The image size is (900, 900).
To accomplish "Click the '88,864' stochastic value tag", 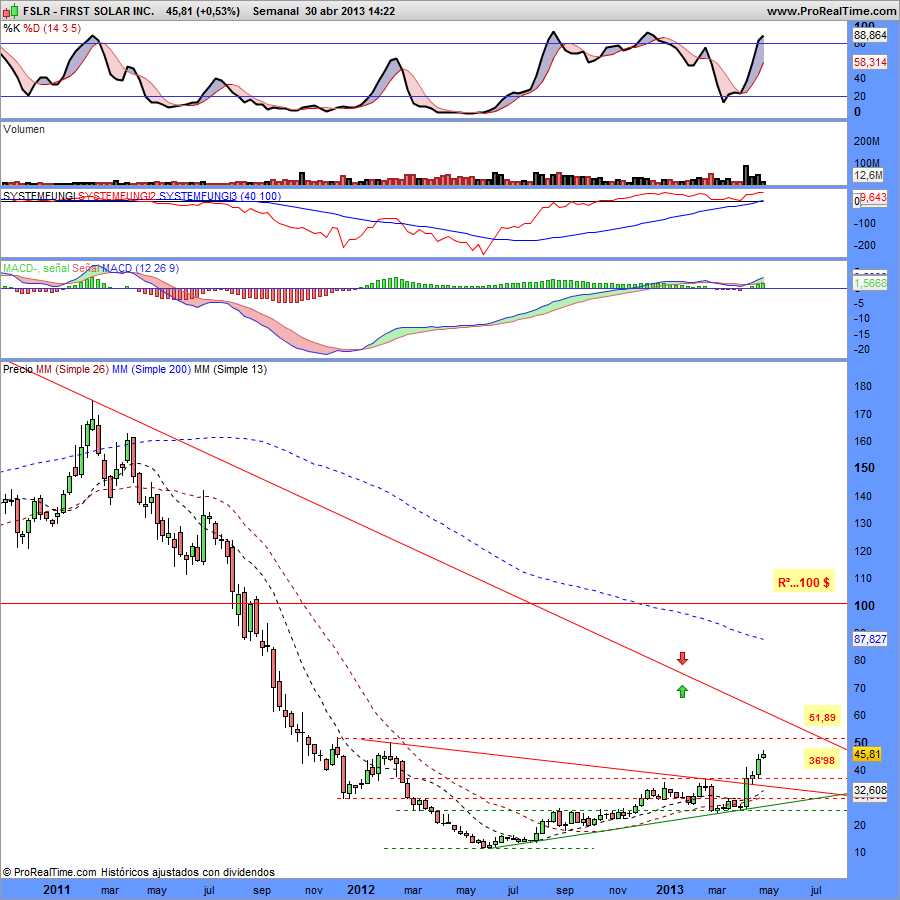I will tap(870, 35).
